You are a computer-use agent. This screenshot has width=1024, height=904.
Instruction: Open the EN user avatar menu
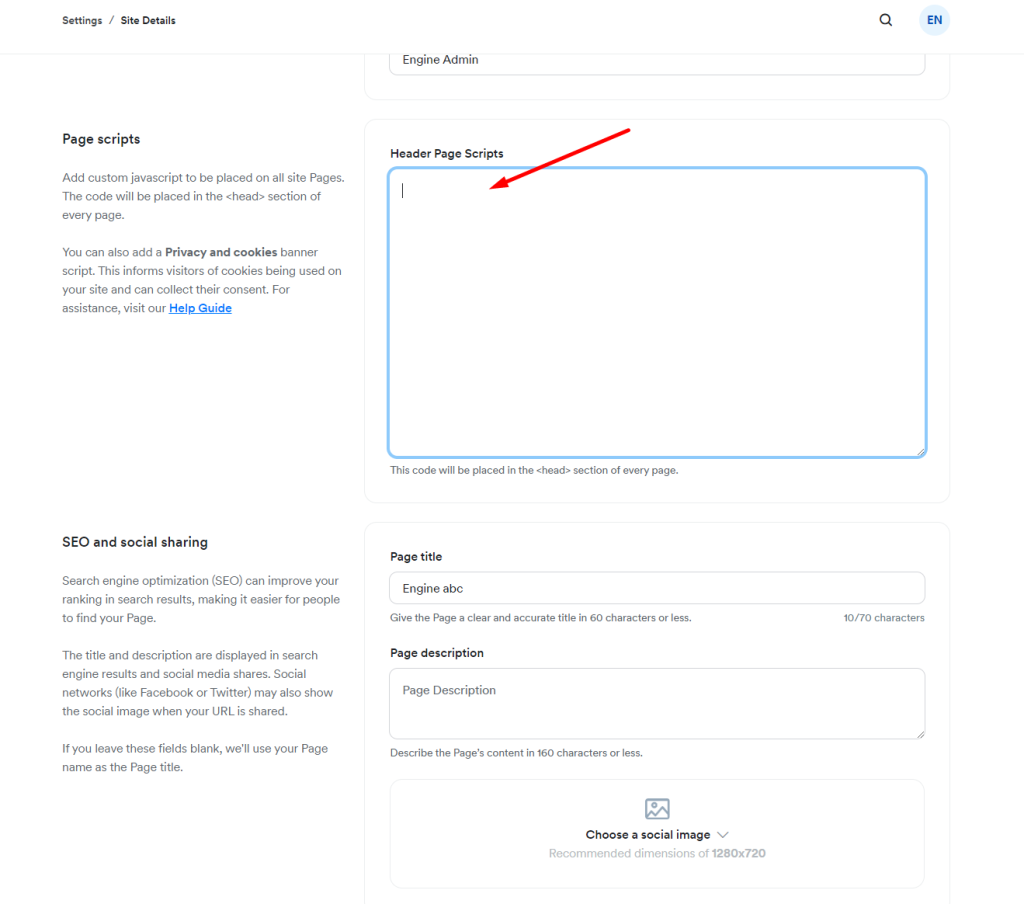tap(934, 20)
